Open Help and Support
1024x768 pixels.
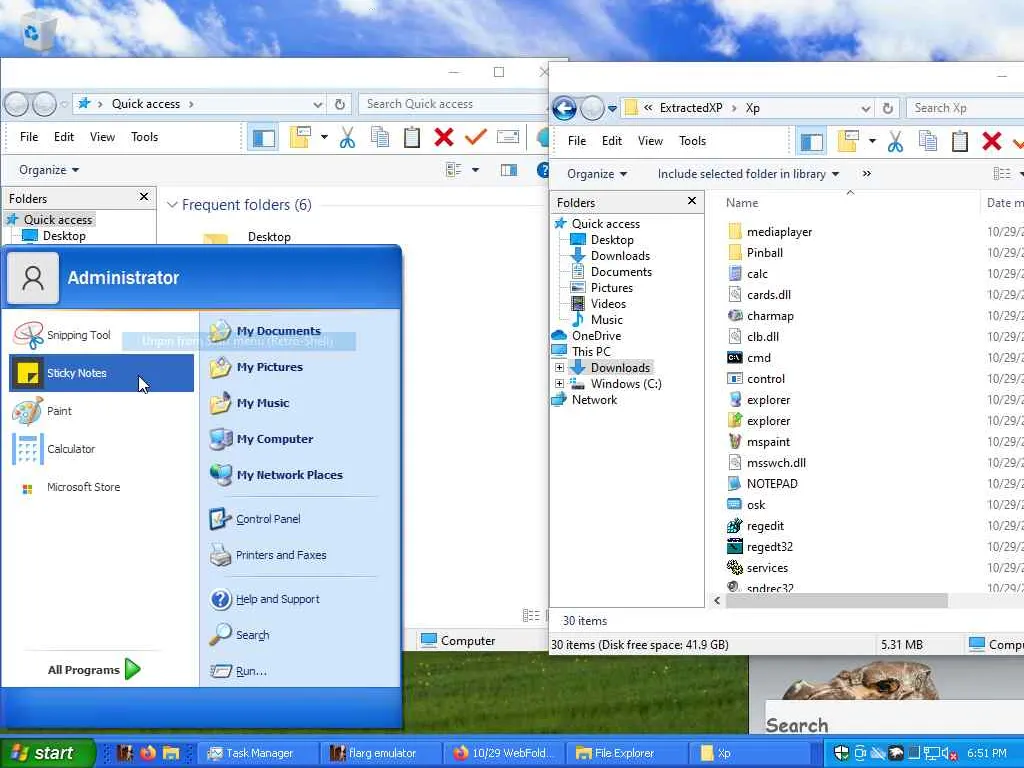coord(264,599)
